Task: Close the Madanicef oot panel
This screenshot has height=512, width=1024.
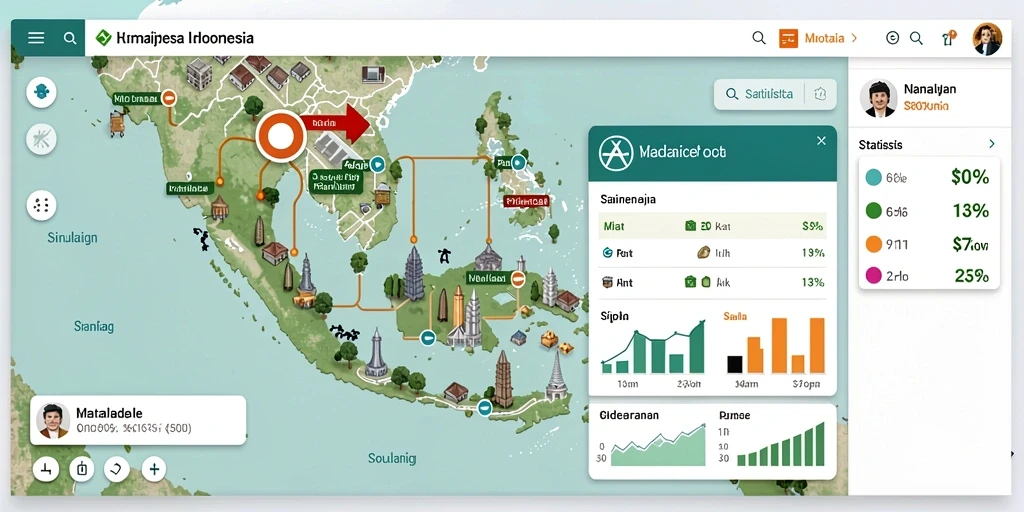Action: pos(822,140)
